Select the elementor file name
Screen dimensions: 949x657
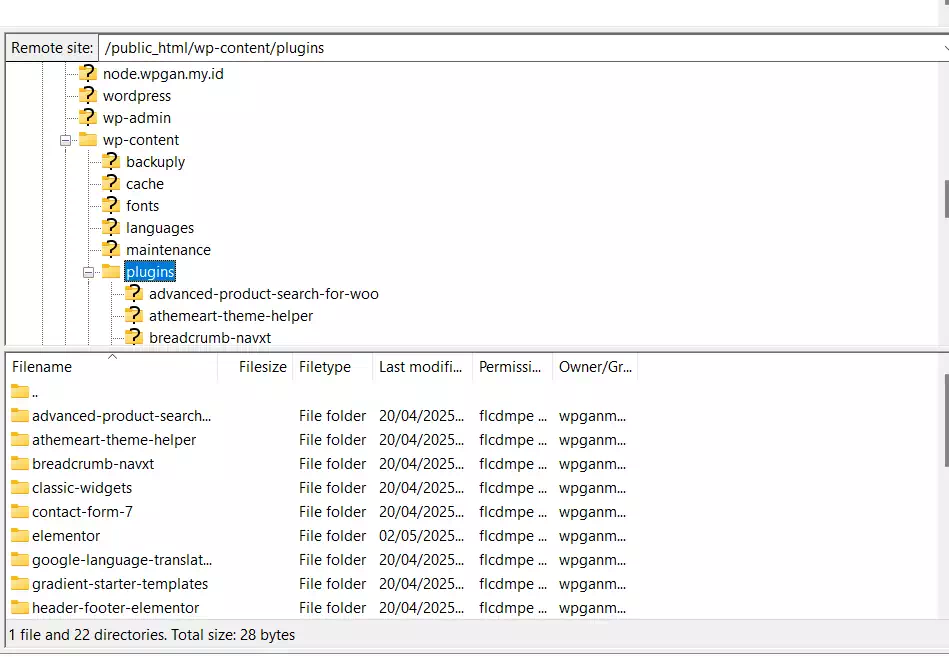pos(66,536)
